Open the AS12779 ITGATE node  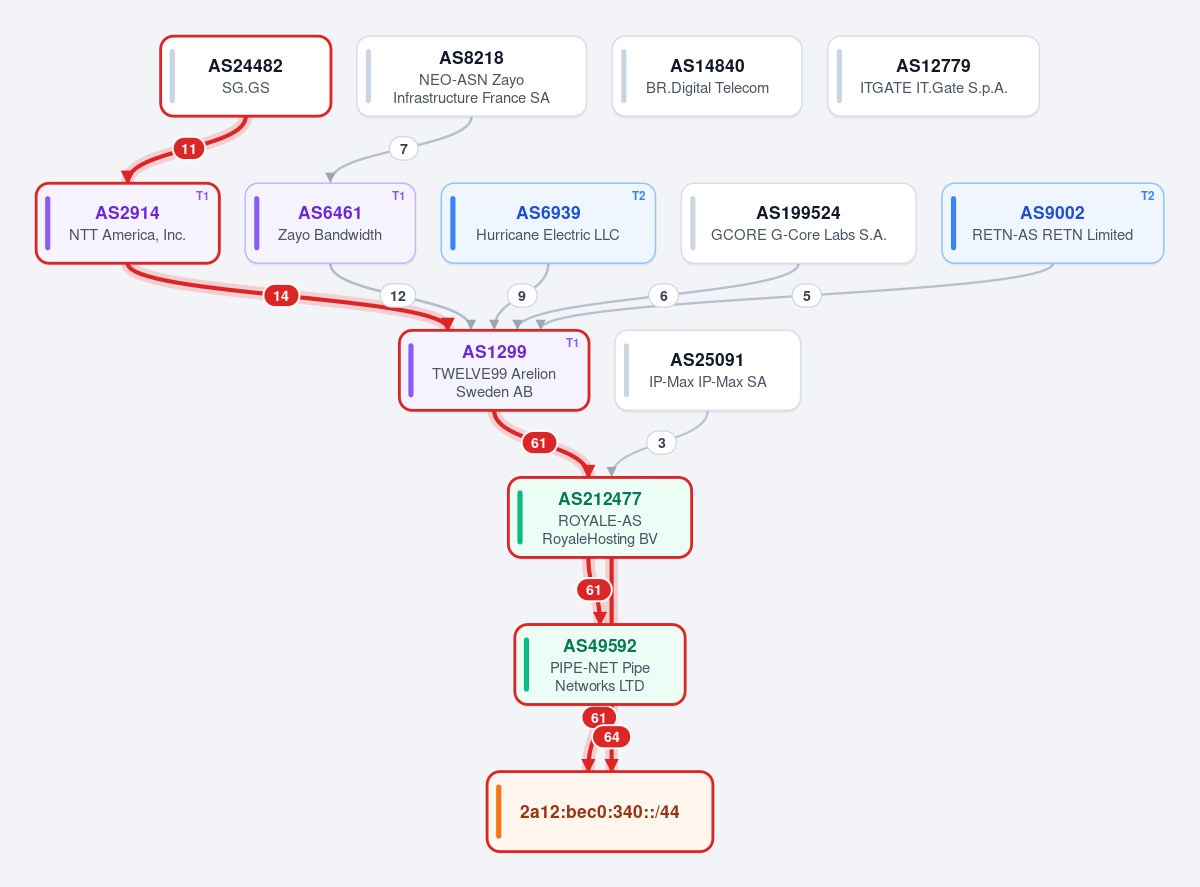point(934,76)
